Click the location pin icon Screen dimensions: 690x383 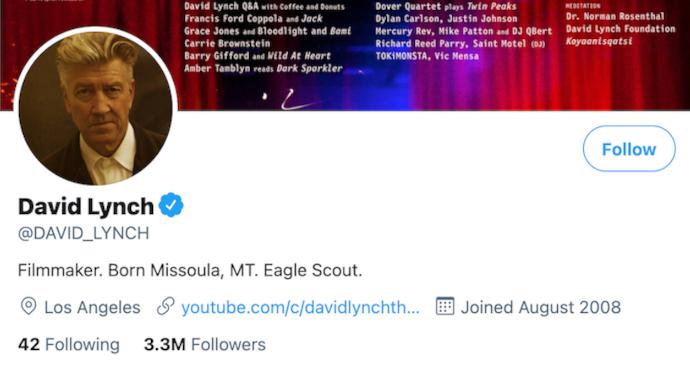(29, 306)
